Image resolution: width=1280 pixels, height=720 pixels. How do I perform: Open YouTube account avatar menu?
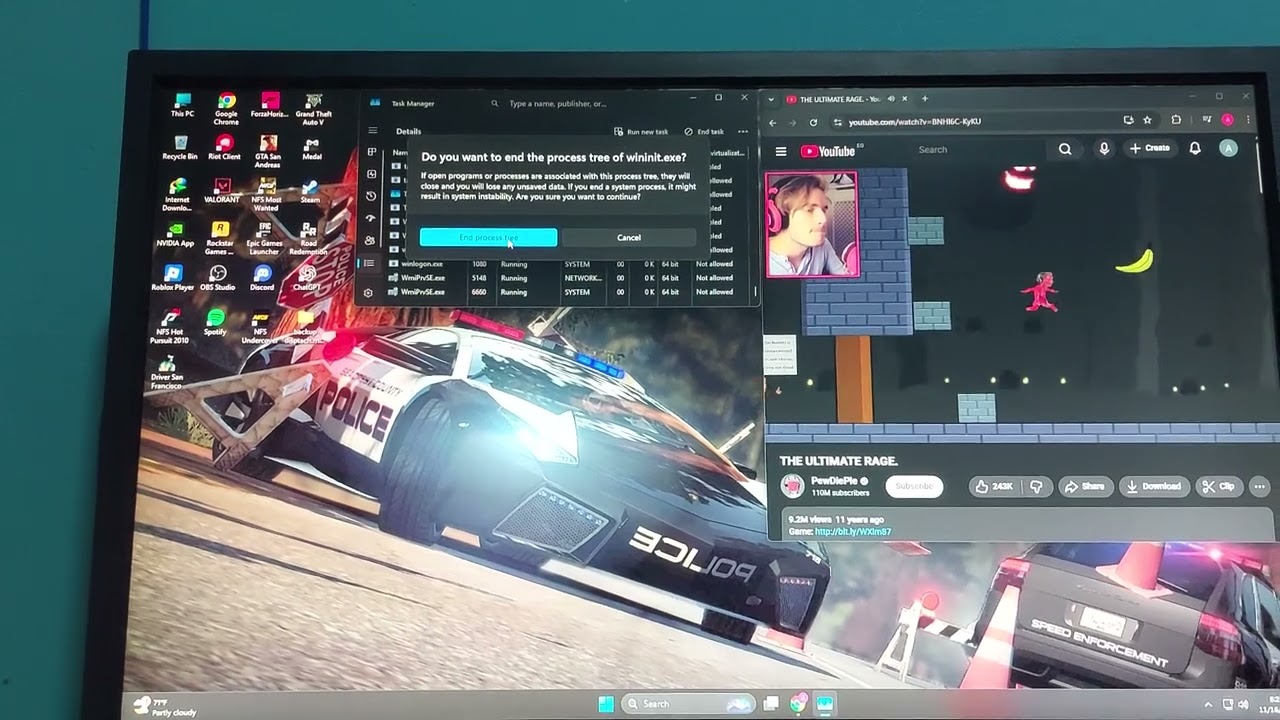click(x=1229, y=148)
